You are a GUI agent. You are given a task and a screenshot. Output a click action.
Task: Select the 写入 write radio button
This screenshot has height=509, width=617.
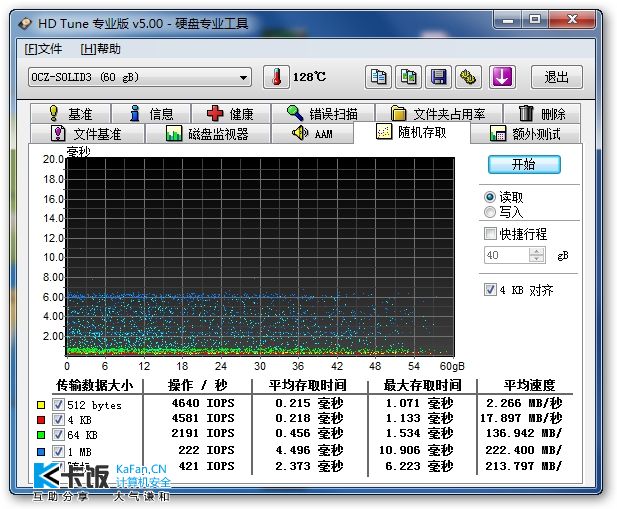coord(490,212)
